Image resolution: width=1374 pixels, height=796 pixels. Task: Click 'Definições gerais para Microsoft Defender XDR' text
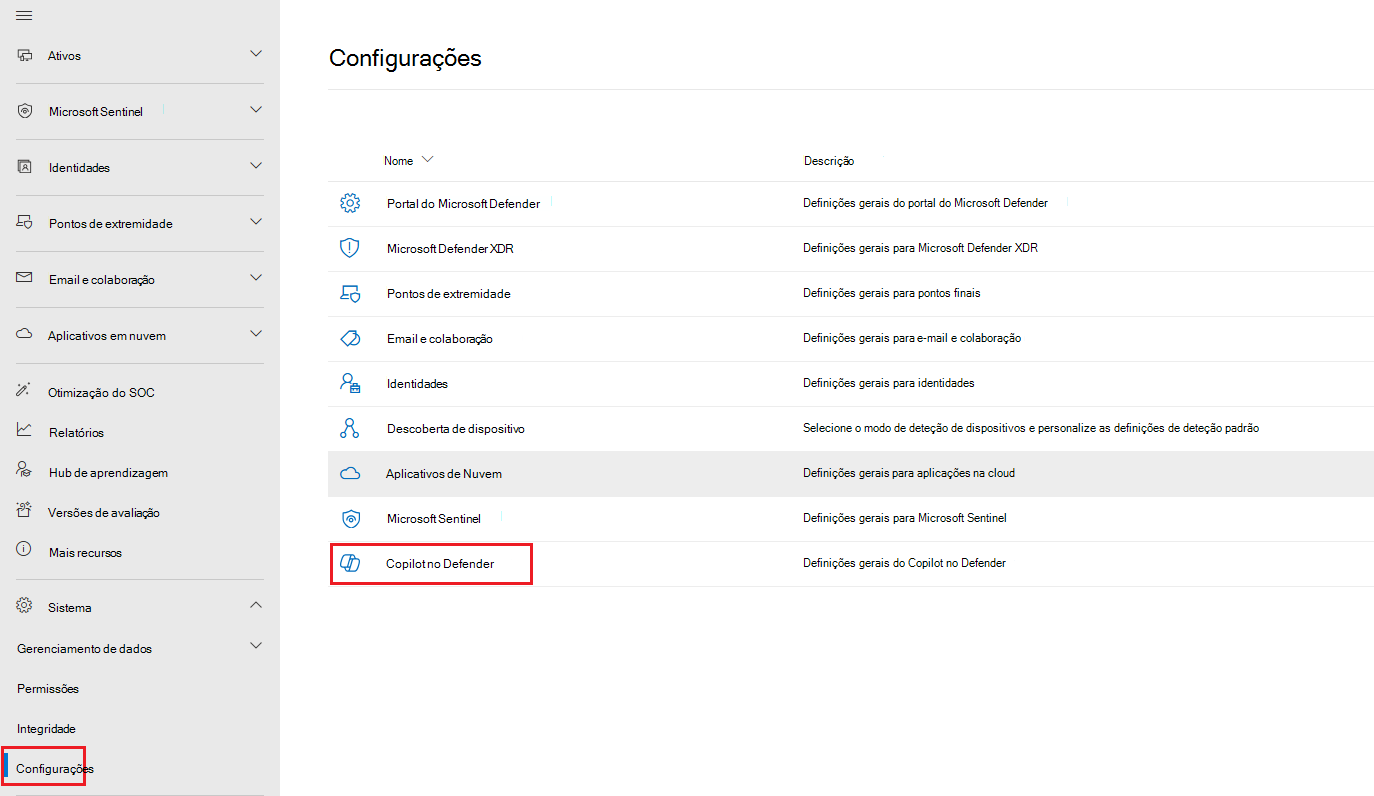[920, 248]
